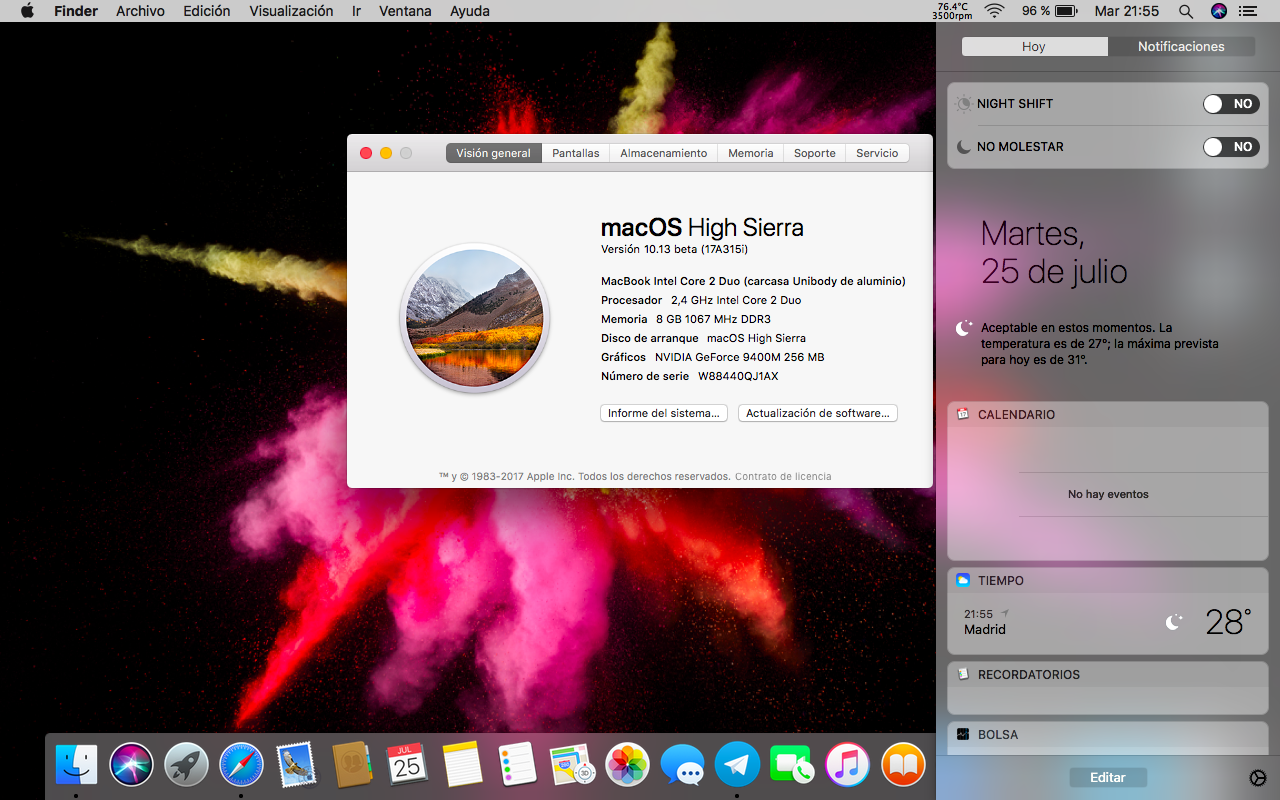This screenshot has height=800, width=1280.
Task: Open Launchpad rocket icon in Dock
Action: click(186, 765)
